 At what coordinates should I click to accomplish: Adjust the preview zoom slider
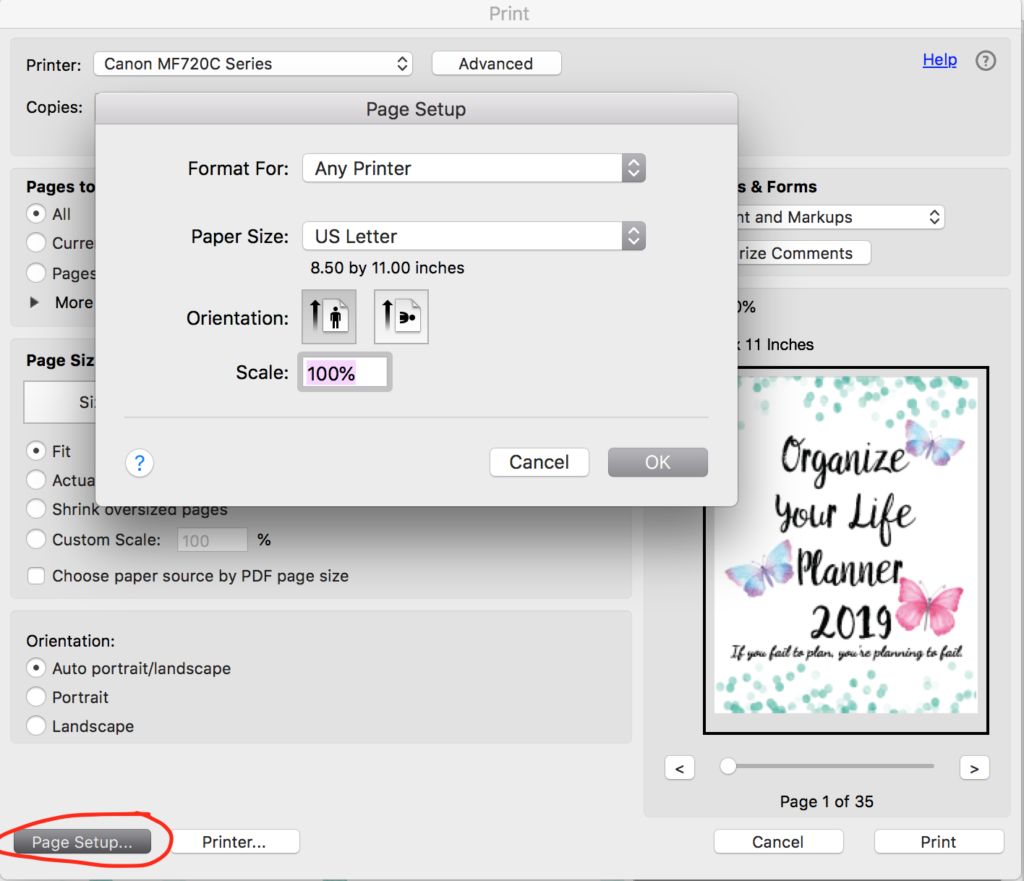click(x=727, y=766)
